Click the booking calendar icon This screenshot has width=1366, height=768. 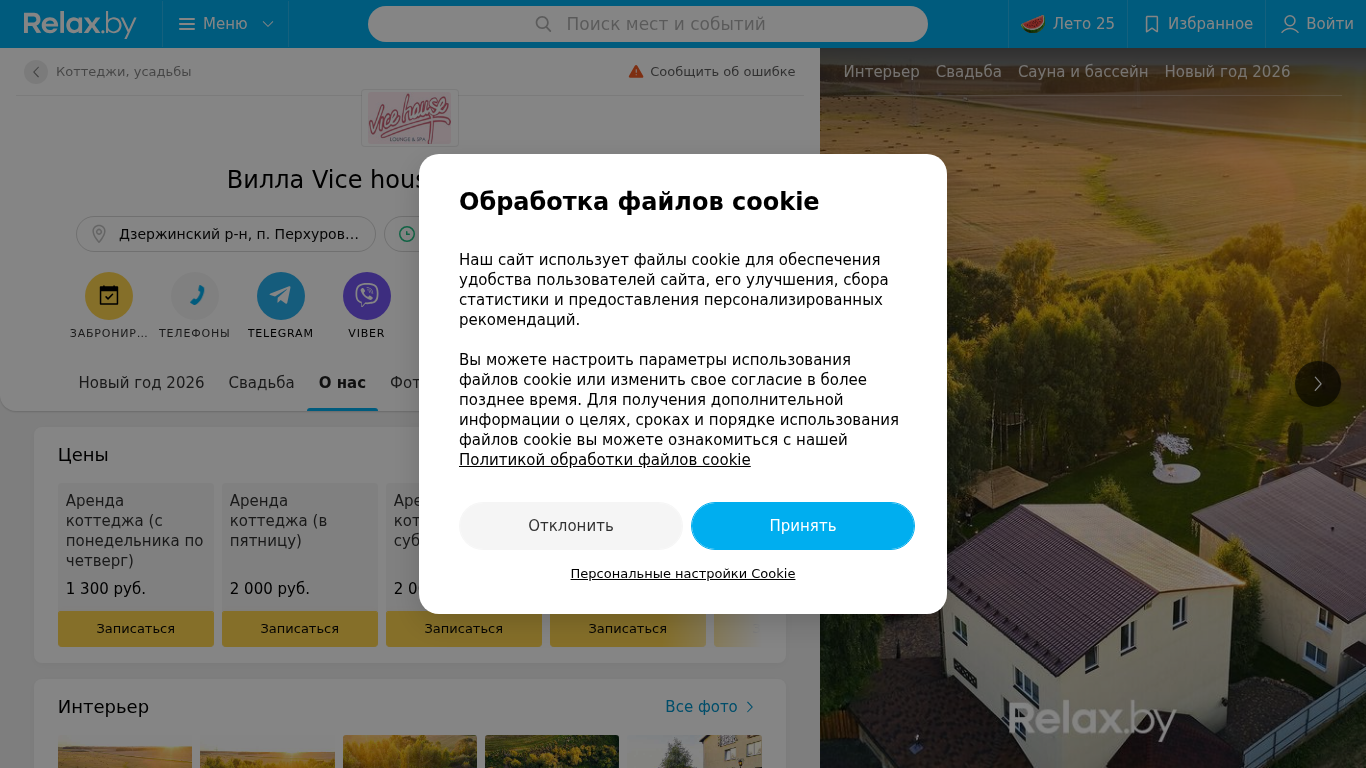click(x=109, y=296)
